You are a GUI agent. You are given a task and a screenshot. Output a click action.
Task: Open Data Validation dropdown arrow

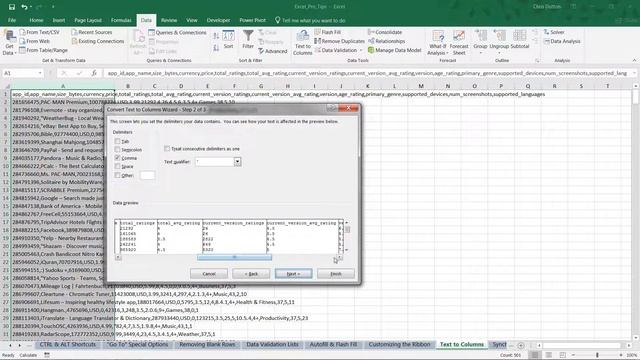[361, 50]
